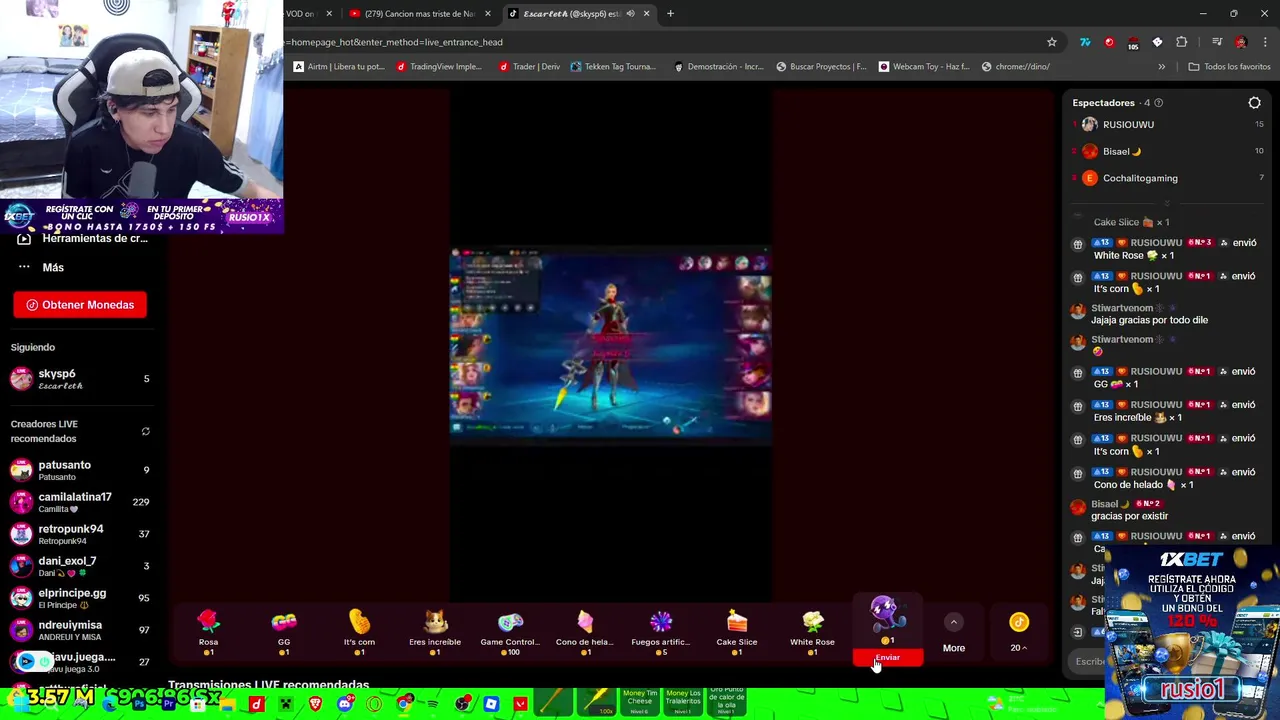This screenshot has height=720, width=1280.
Task: Open dani_exol_7 live channel
Action: pos(80,566)
